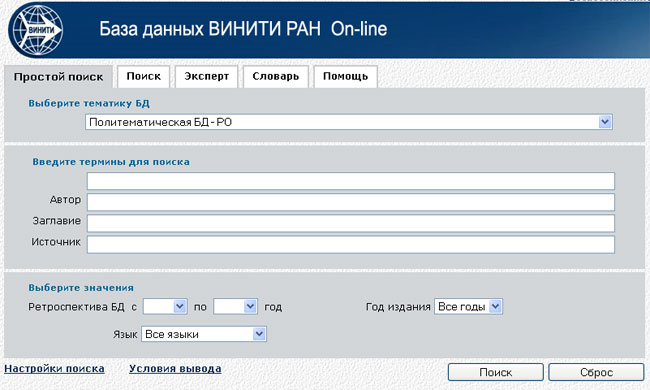Open the Помощь tab
Viewport: 650px width, 390px height.
[x=345, y=77]
